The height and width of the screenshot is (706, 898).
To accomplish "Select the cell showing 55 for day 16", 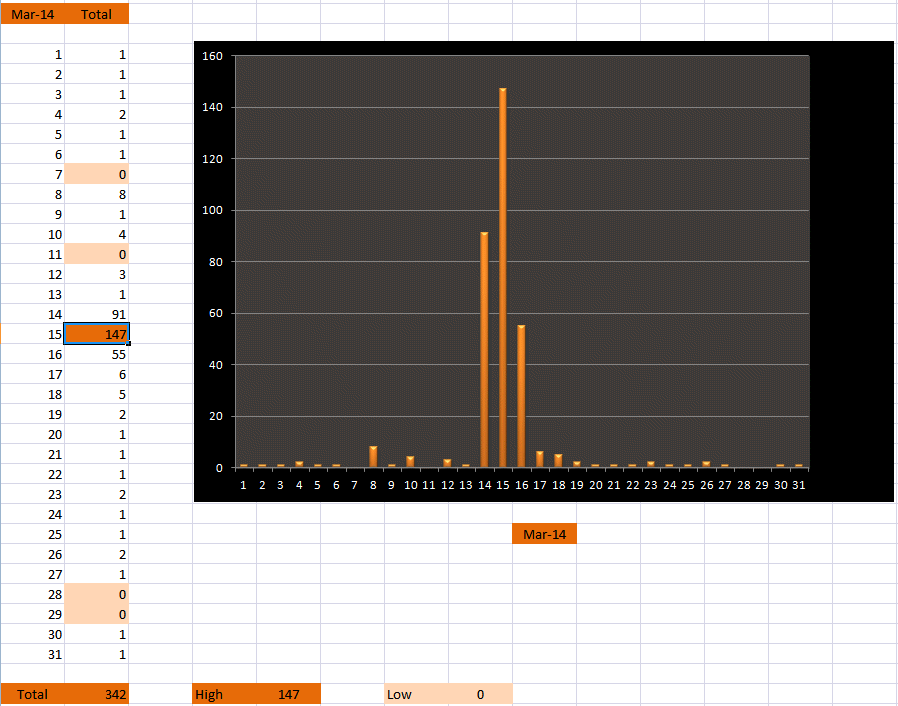I will (x=96, y=354).
